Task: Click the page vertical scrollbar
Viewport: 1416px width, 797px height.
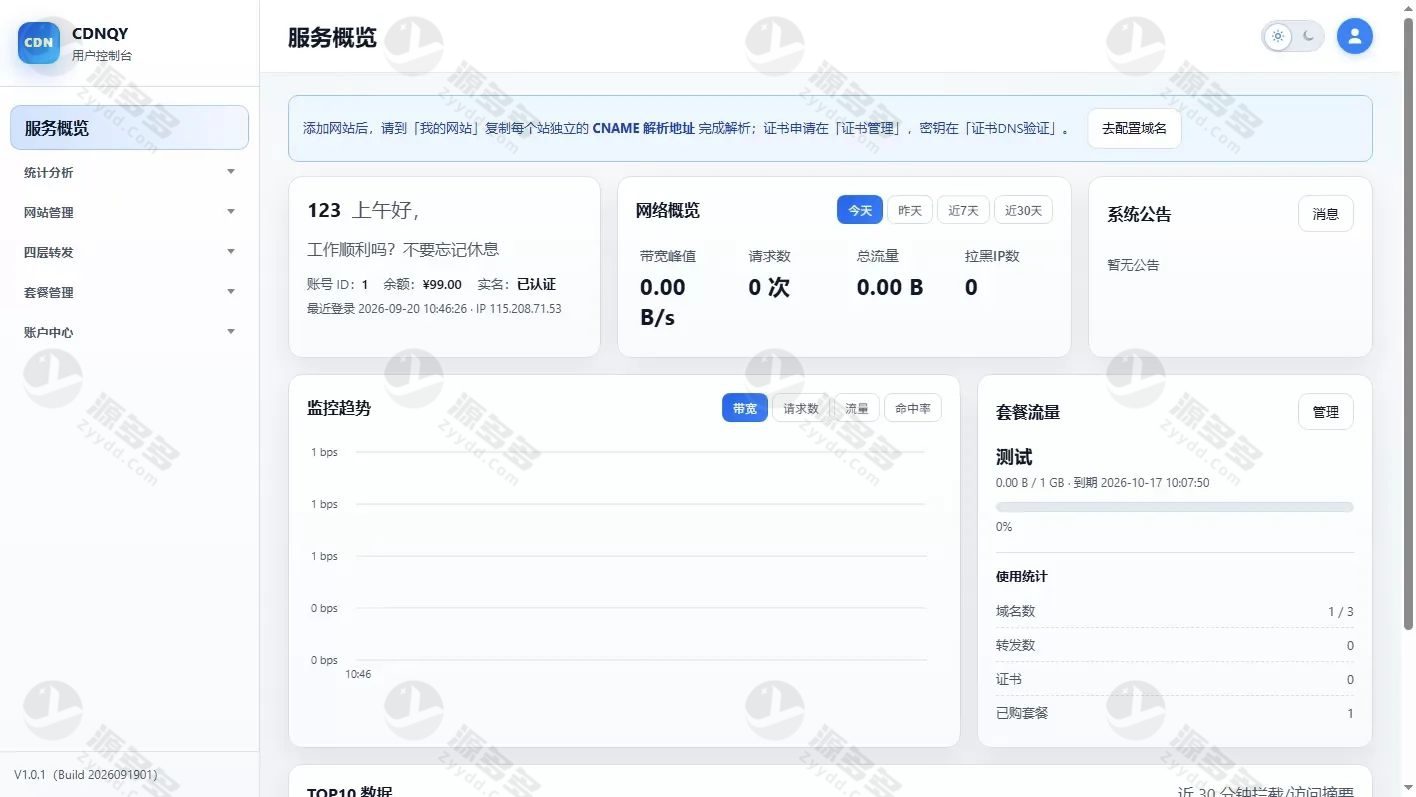Action: pos(1409,325)
